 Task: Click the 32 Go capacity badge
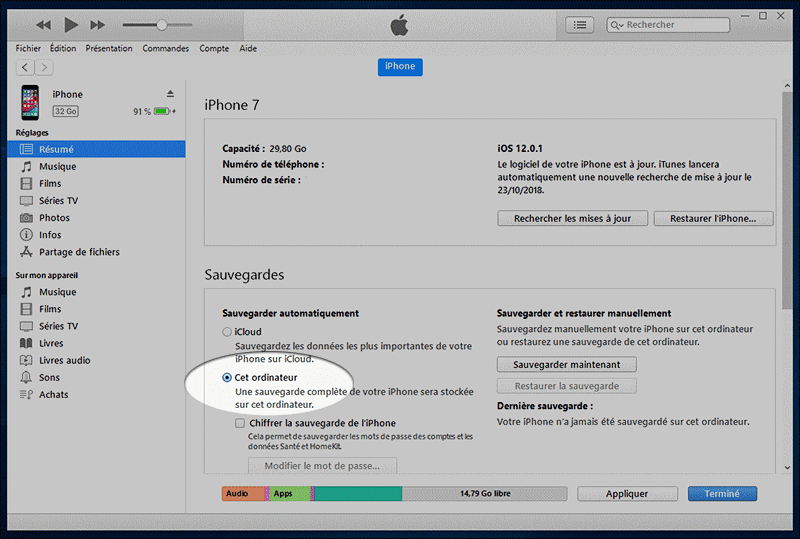(x=65, y=111)
